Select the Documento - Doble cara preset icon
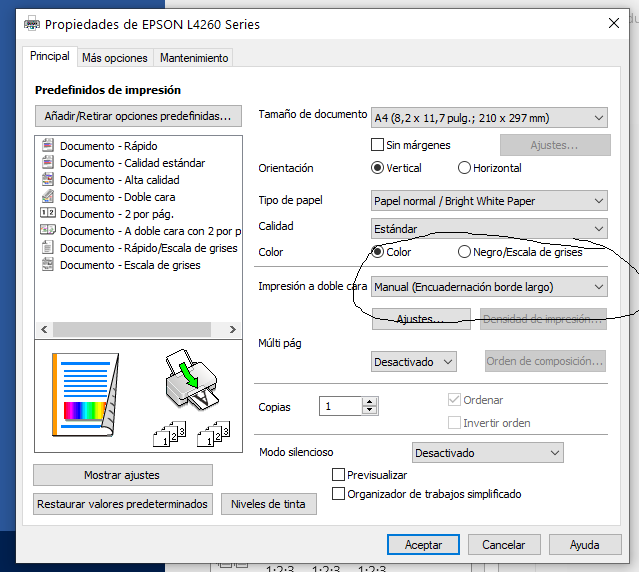 (x=47, y=197)
